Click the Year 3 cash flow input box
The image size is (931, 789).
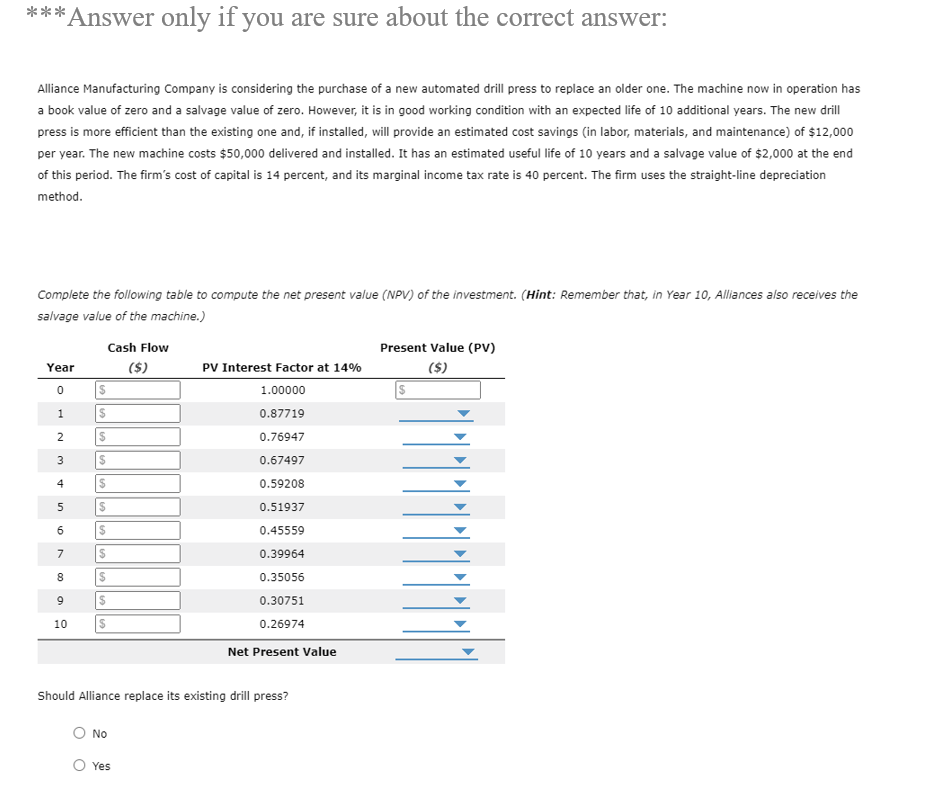point(137,460)
